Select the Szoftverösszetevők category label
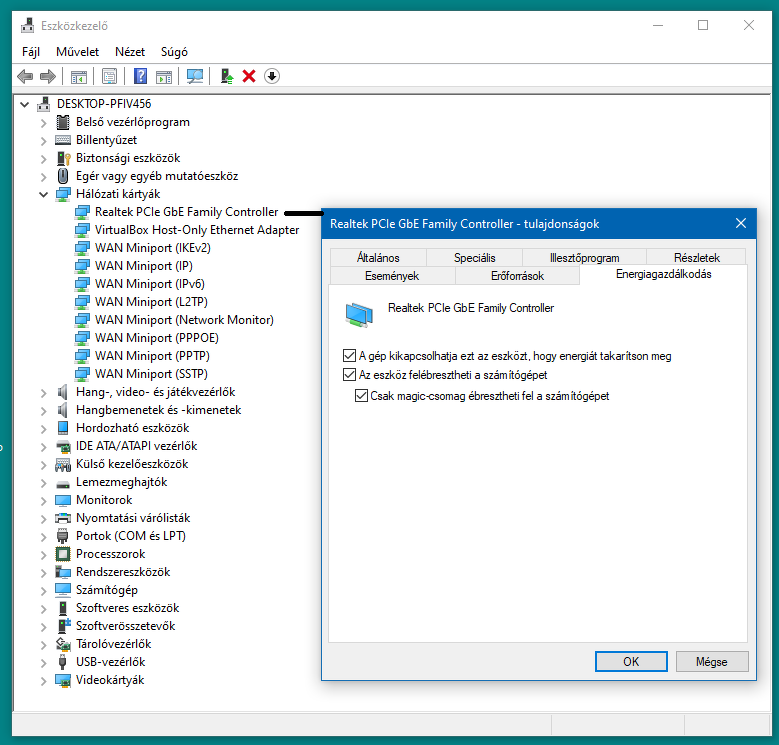Image resolution: width=779 pixels, height=745 pixels. 125,626
